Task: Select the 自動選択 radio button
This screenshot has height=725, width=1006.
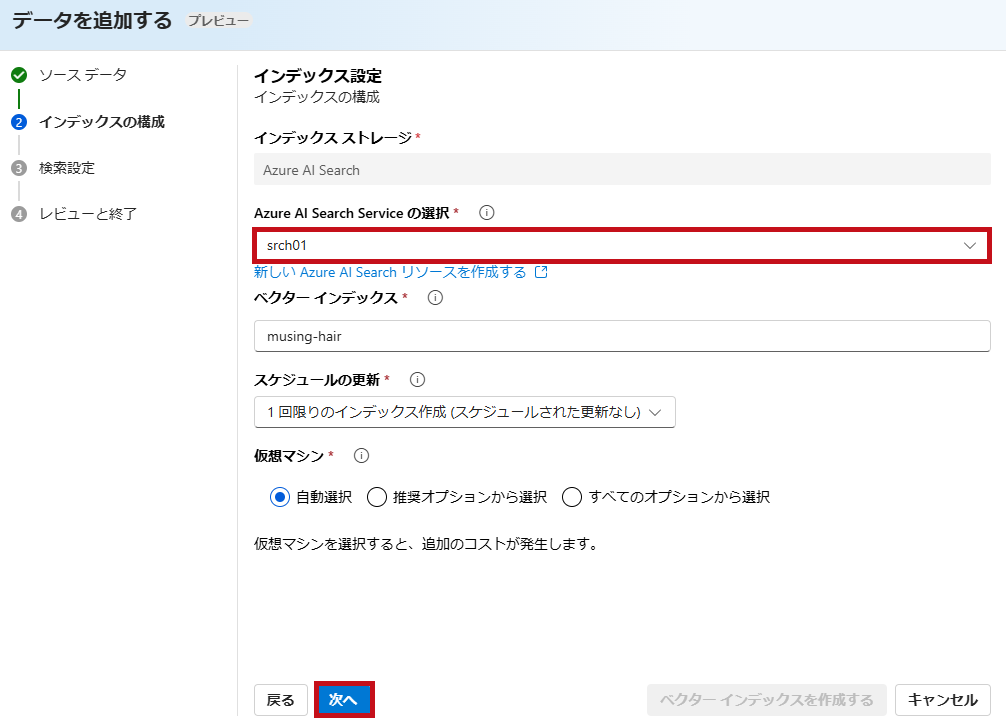Action: pyautogui.click(x=280, y=497)
